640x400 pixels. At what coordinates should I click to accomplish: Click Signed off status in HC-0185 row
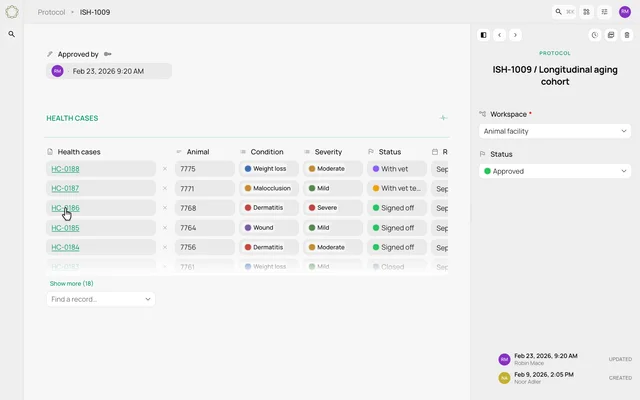(393, 227)
